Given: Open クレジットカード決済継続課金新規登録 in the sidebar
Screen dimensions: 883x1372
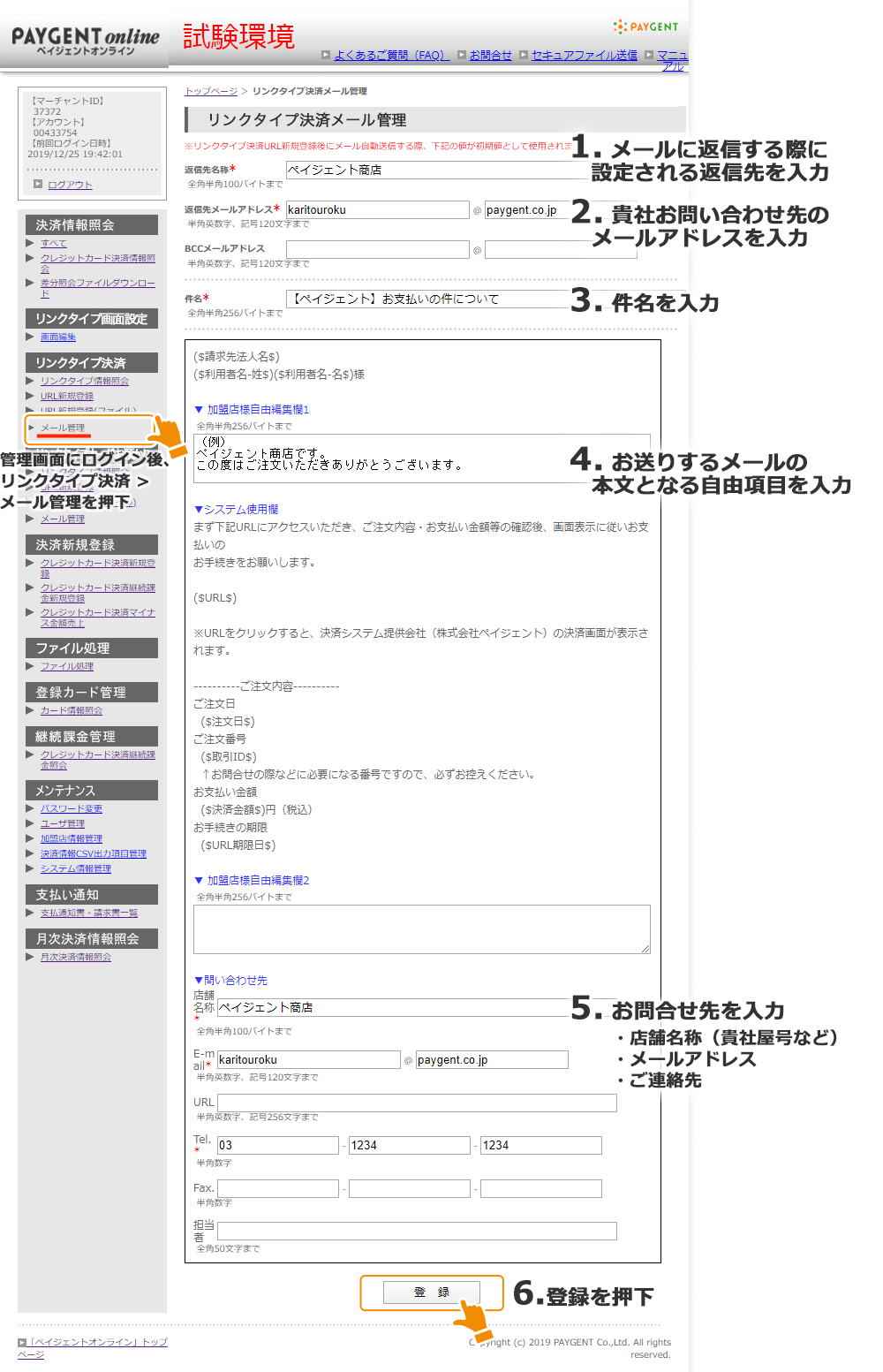Looking at the screenshot, I should click(97, 593).
